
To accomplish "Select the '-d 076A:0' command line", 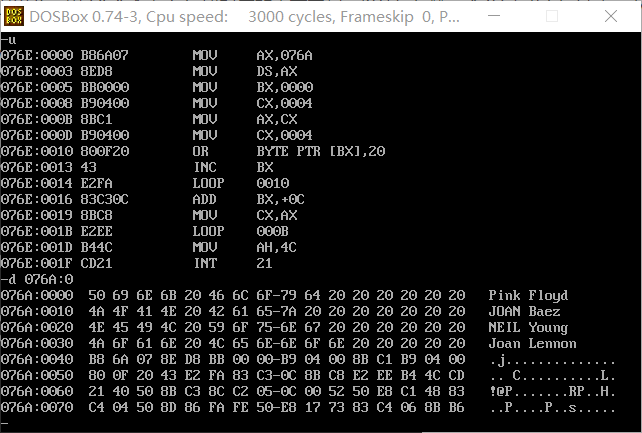I will [x=37, y=279].
